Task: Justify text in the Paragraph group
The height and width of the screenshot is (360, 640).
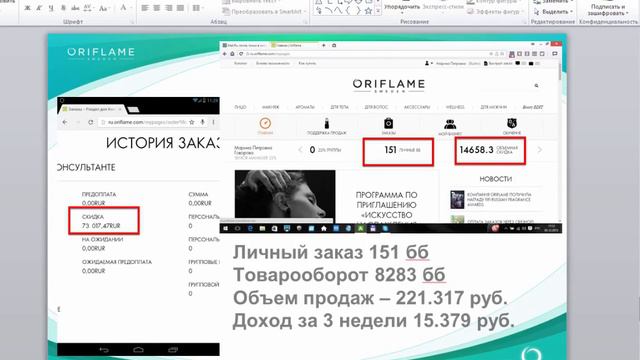Action: (x=180, y=8)
